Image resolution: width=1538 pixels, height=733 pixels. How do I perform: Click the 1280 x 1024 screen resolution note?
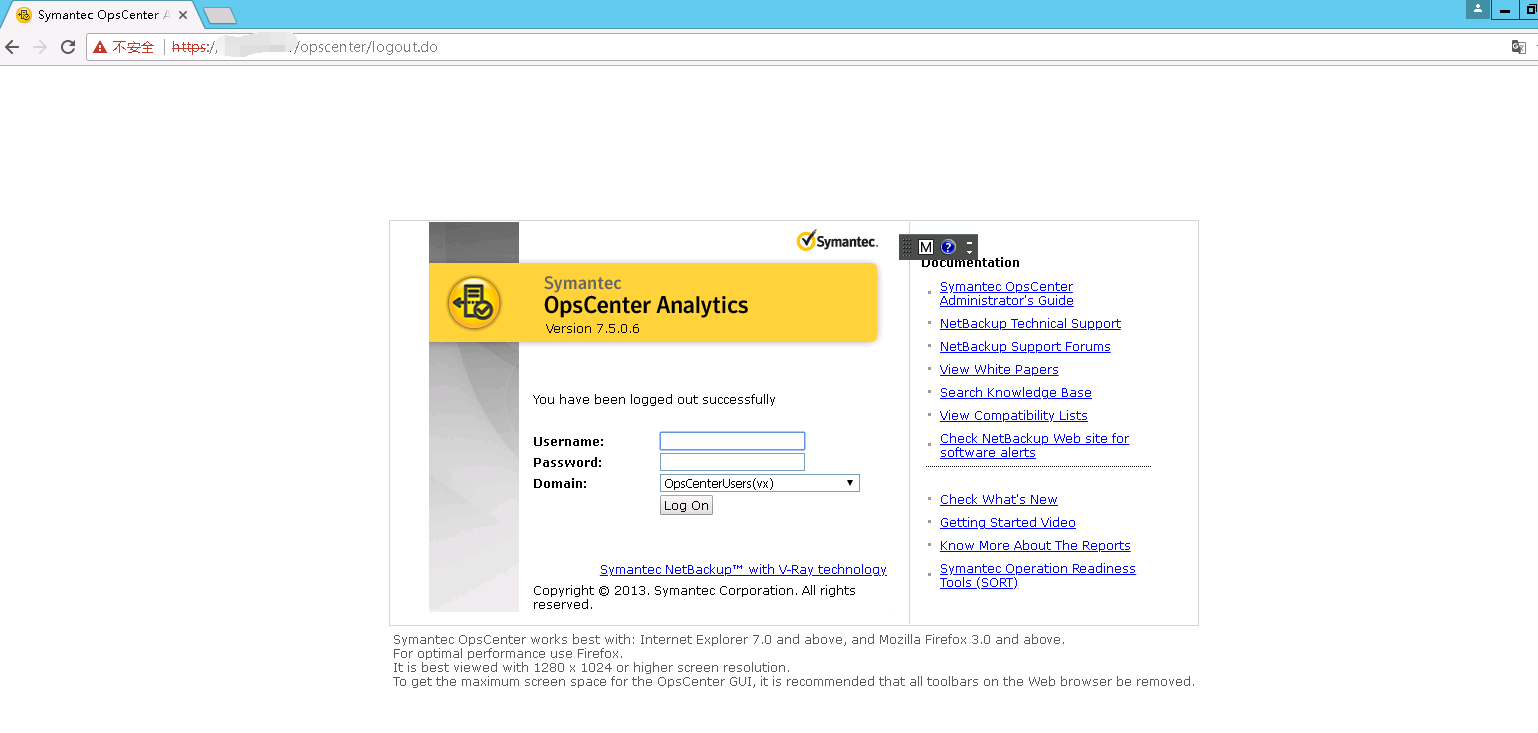[591, 667]
